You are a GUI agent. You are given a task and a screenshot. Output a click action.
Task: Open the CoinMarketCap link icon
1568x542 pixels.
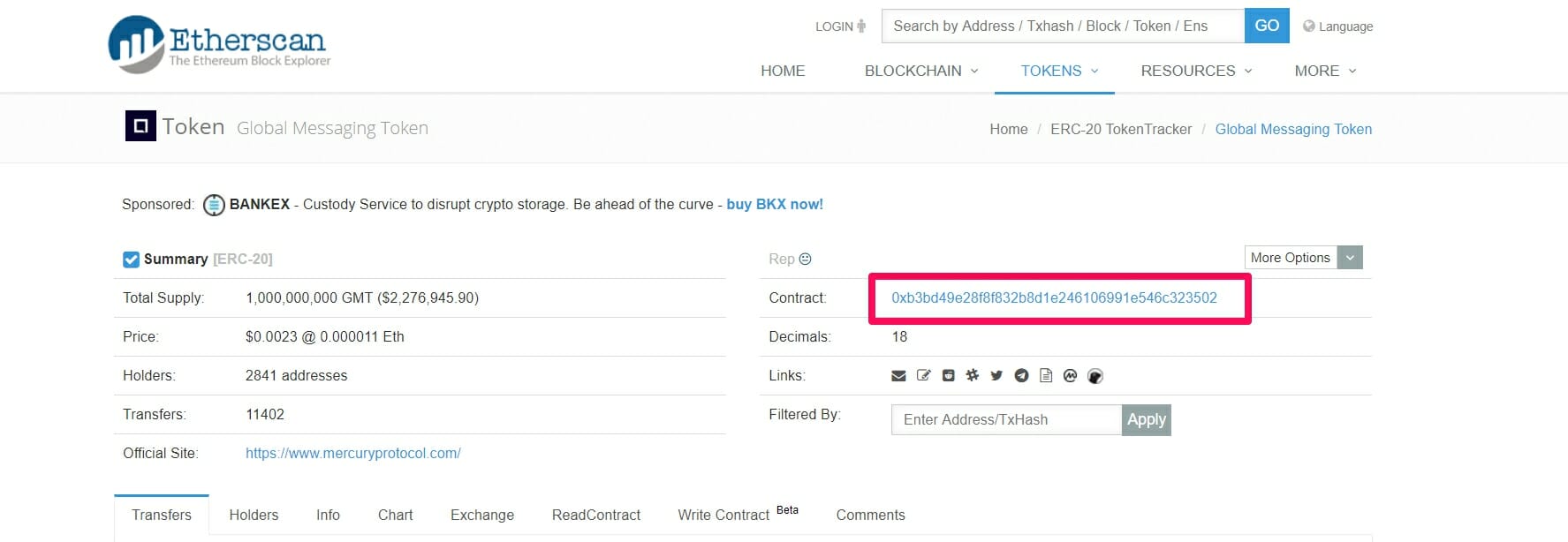point(1071,376)
